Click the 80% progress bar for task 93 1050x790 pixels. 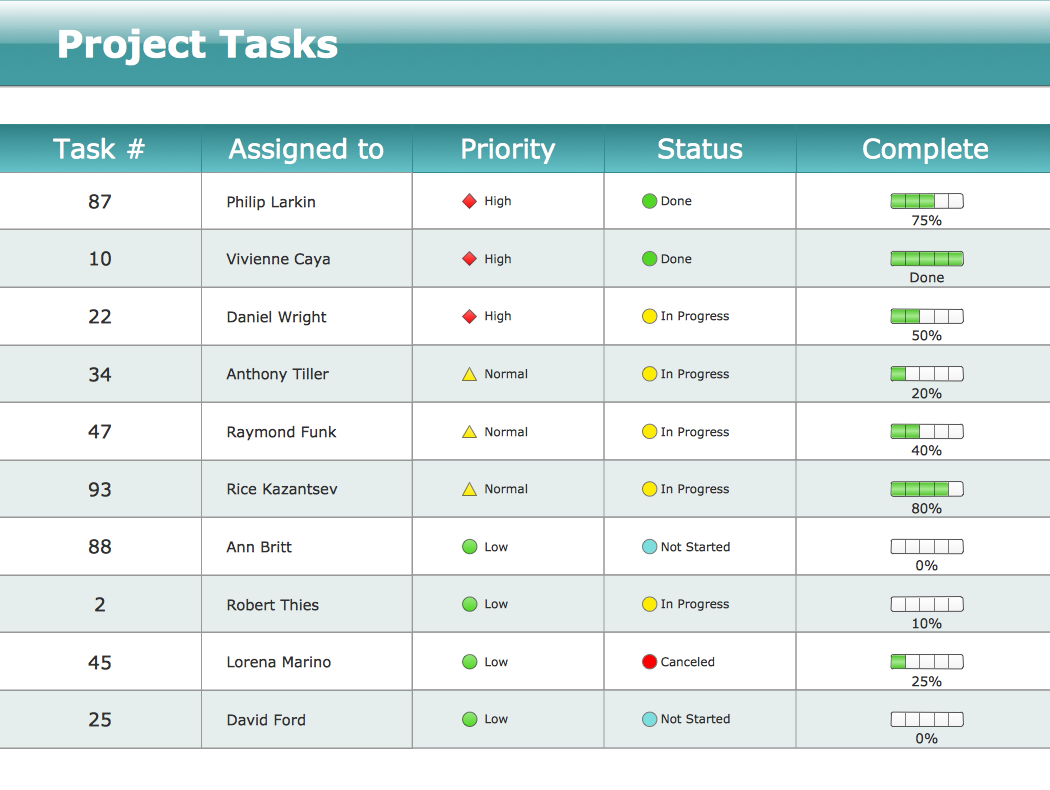pyautogui.click(x=927, y=490)
